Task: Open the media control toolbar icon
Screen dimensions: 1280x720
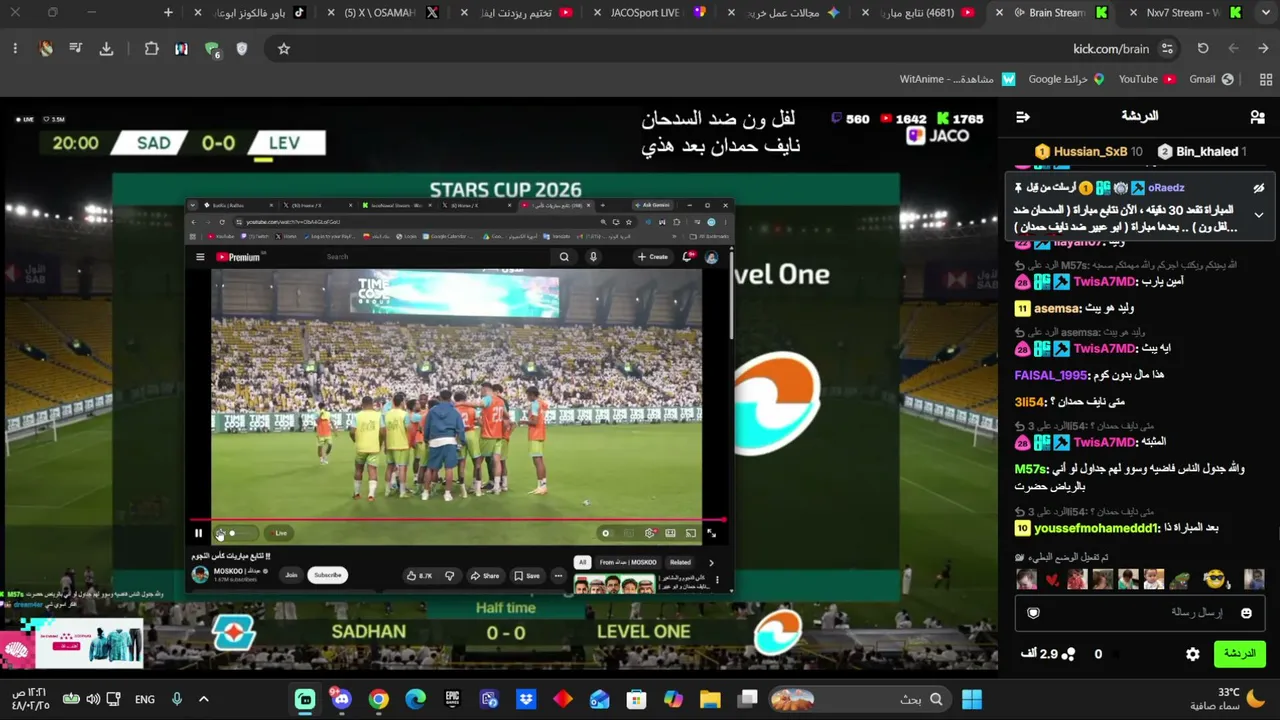Action: click(x=76, y=48)
